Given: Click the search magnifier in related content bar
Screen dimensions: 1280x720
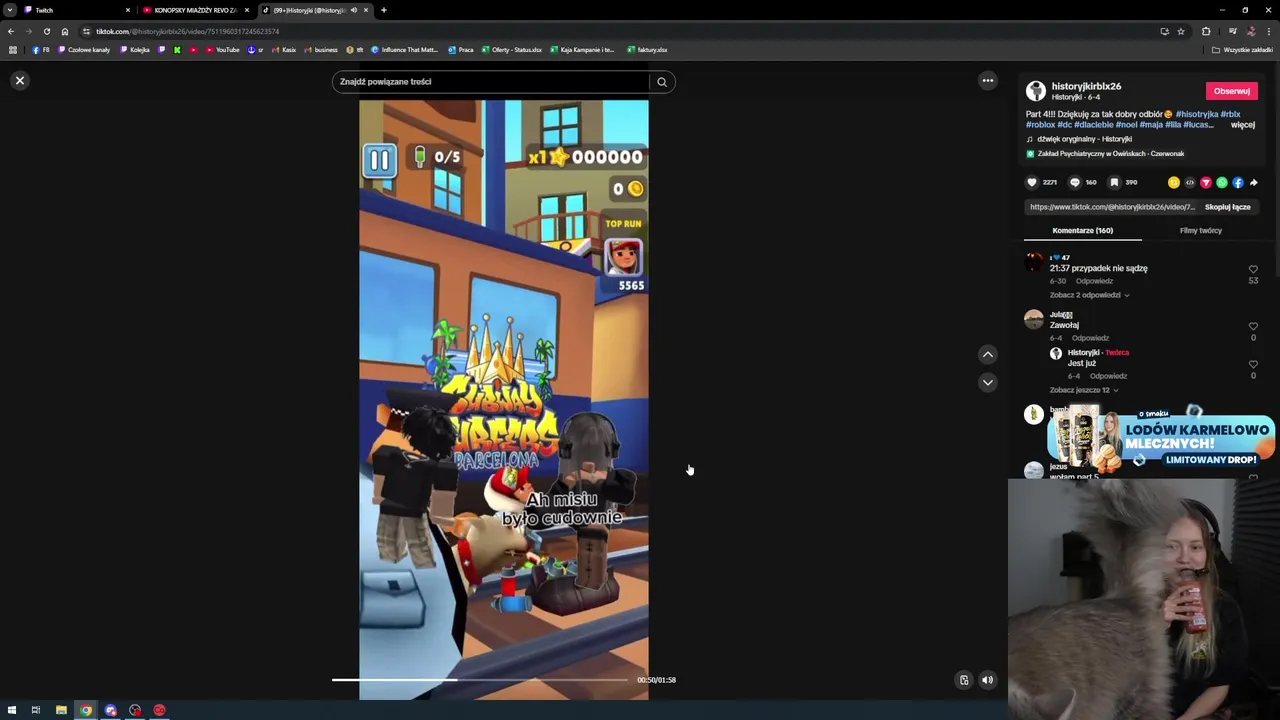Looking at the screenshot, I should click(662, 82).
